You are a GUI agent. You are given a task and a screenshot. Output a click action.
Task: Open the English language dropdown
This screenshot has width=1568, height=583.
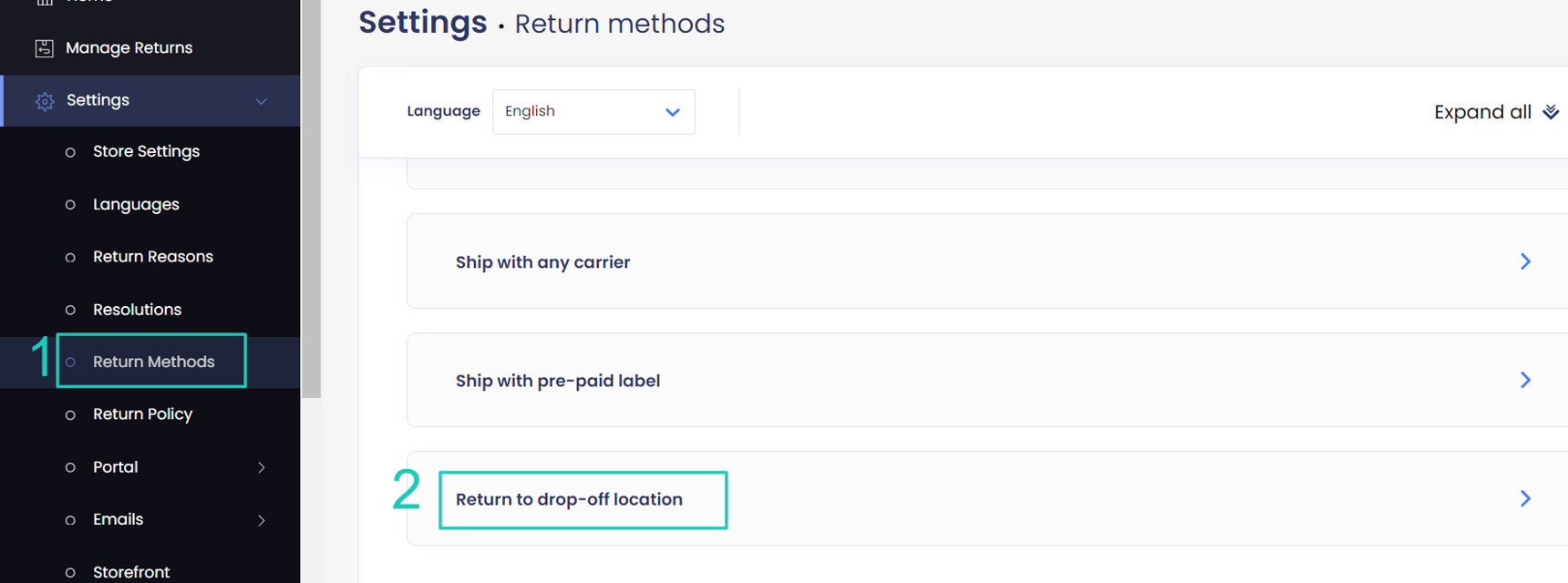pyautogui.click(x=593, y=112)
